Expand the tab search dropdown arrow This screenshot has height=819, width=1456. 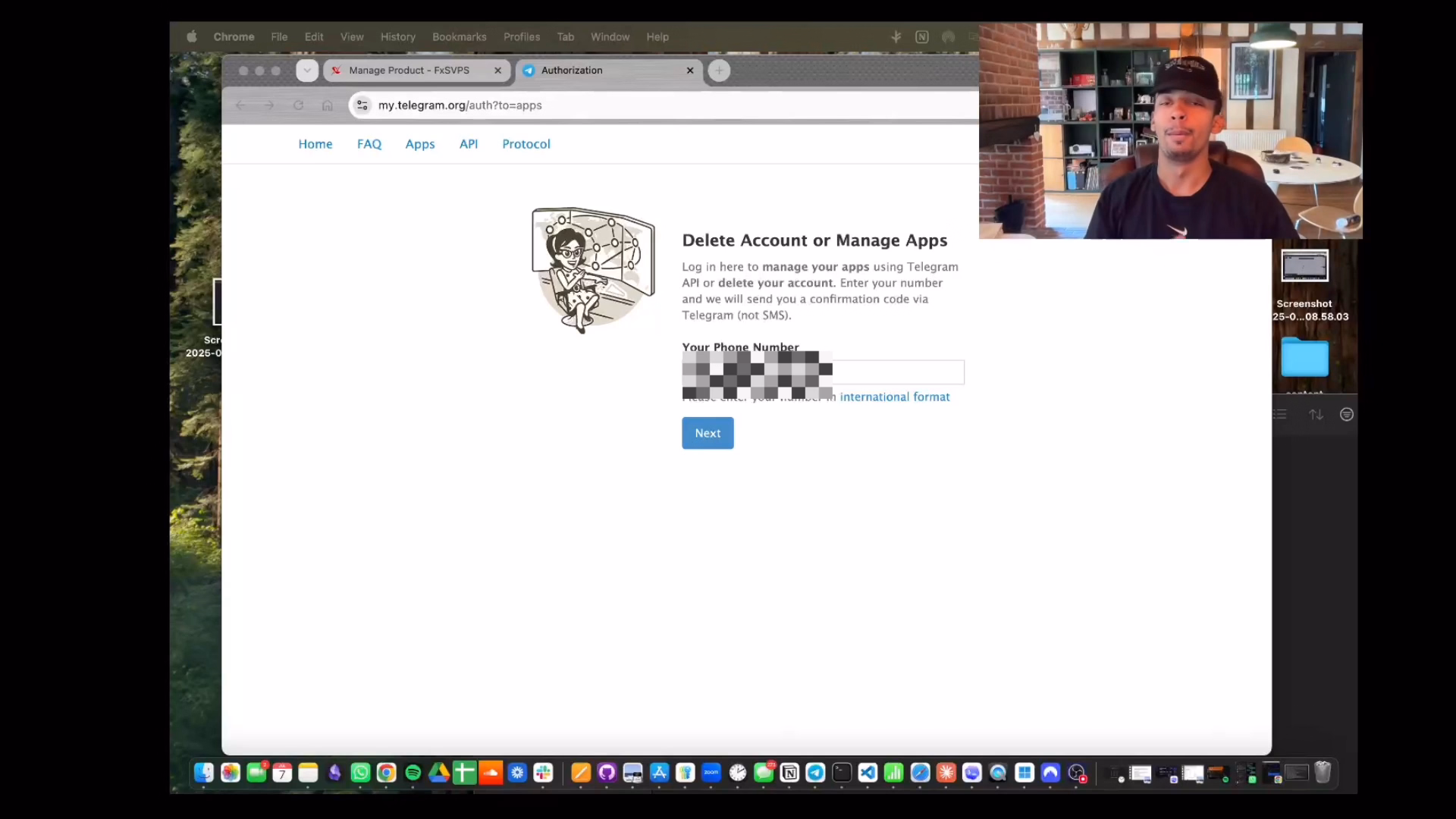tap(307, 71)
